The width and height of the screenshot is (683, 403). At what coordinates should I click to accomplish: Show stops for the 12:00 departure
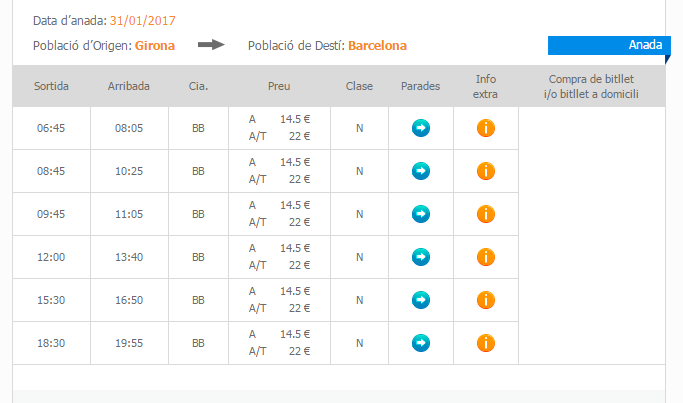pos(421,257)
